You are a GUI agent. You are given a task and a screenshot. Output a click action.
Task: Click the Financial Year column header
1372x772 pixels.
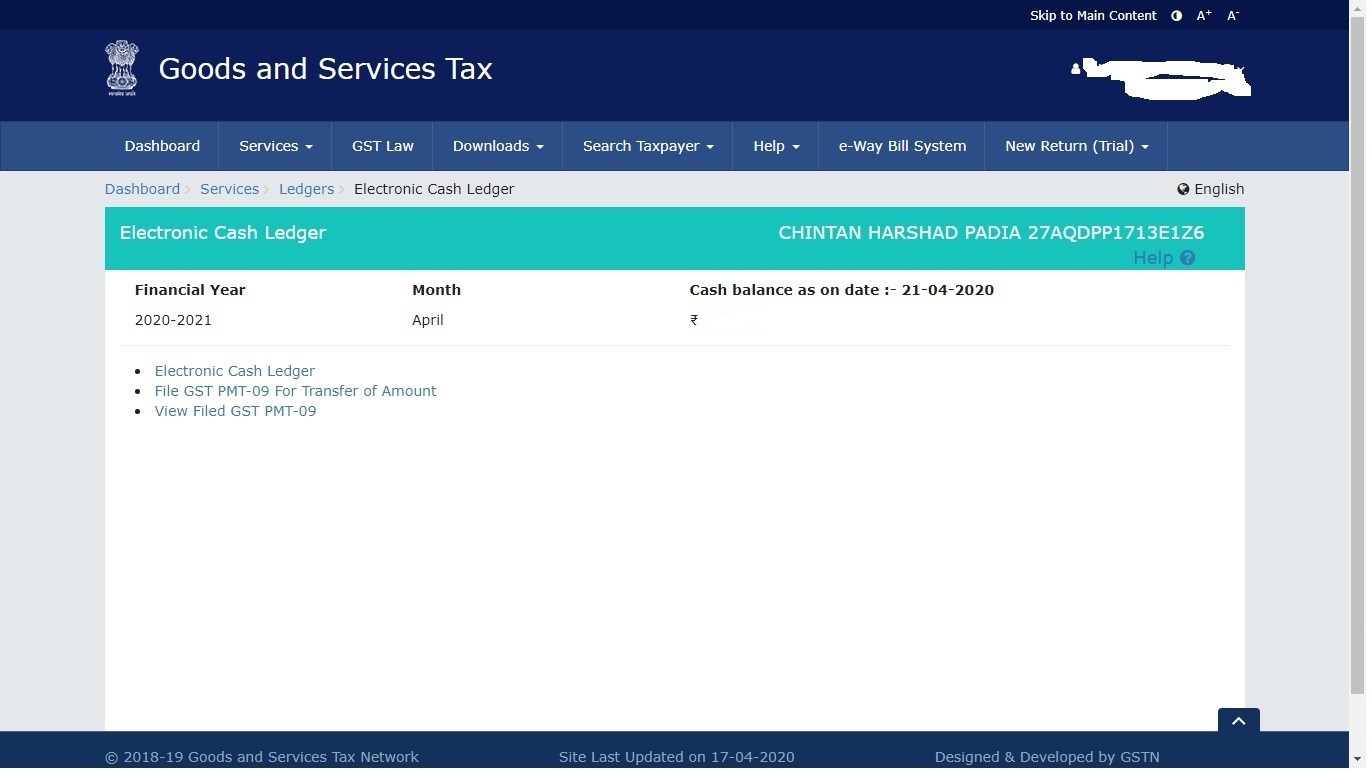pyautogui.click(x=190, y=290)
